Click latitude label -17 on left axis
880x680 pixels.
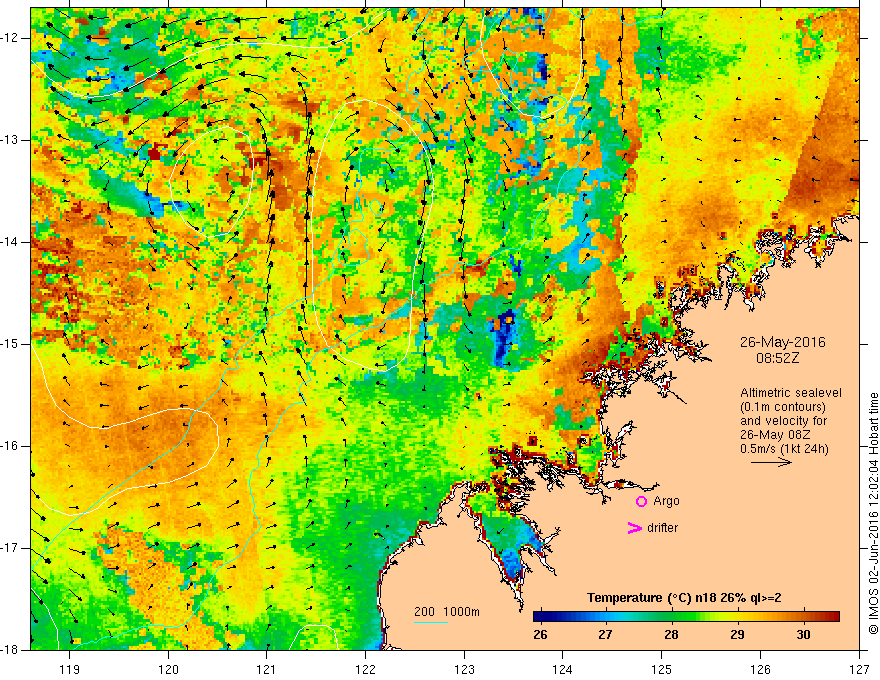[11, 548]
